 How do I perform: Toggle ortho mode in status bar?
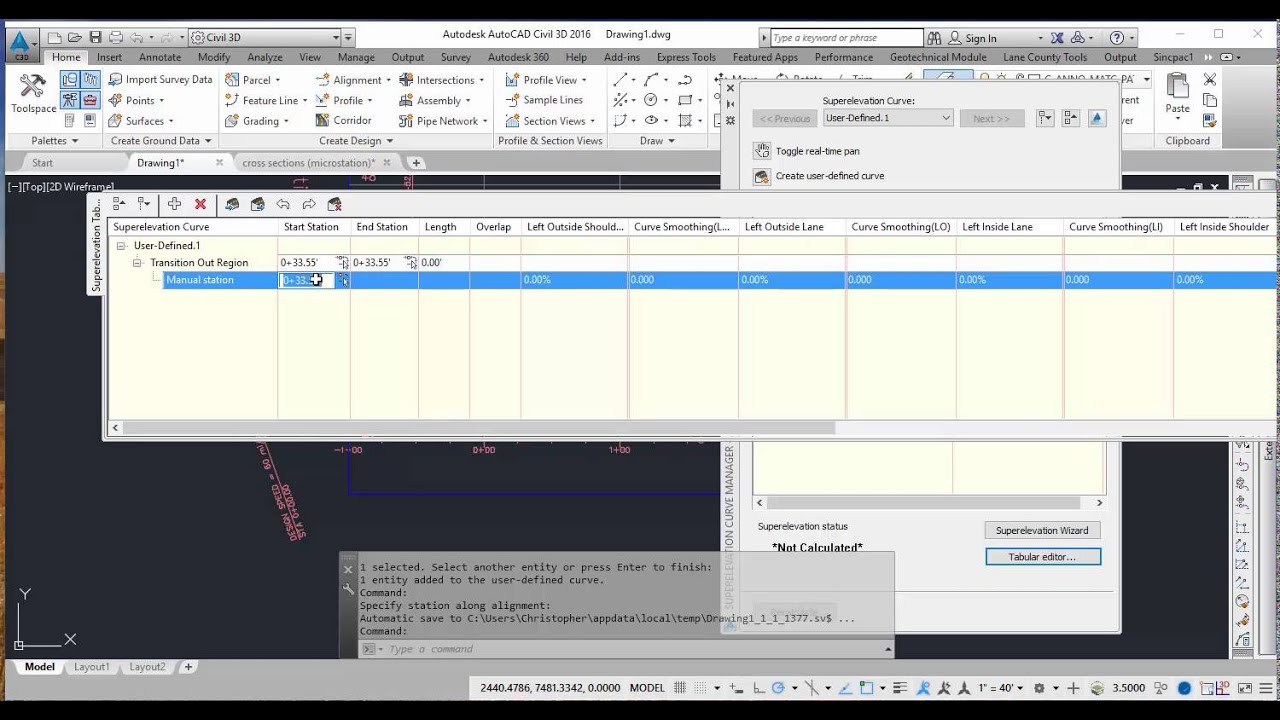click(x=759, y=688)
